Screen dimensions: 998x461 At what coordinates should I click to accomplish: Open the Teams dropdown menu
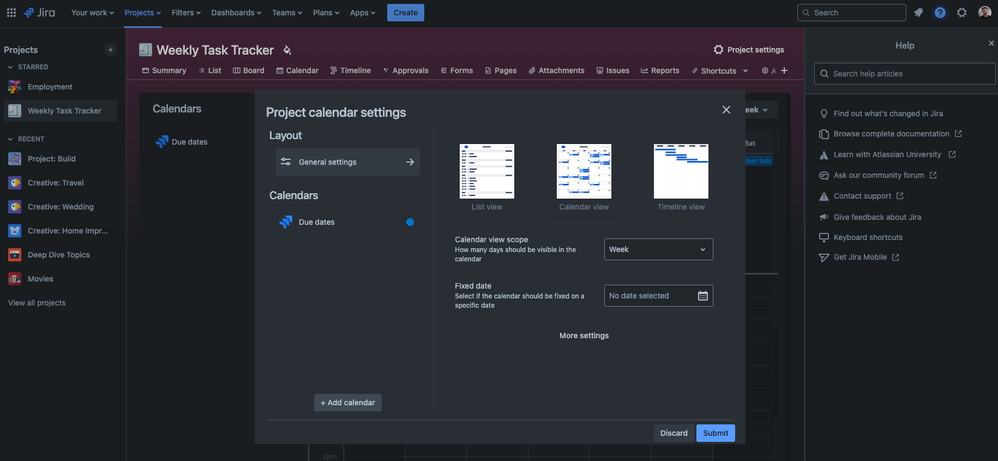coord(287,13)
